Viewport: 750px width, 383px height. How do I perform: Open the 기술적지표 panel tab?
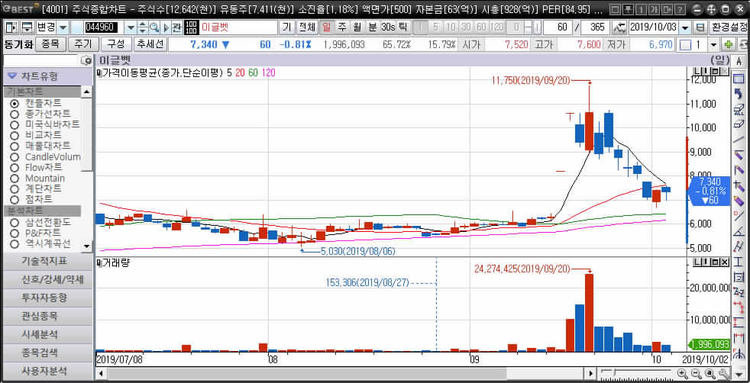click(x=44, y=262)
